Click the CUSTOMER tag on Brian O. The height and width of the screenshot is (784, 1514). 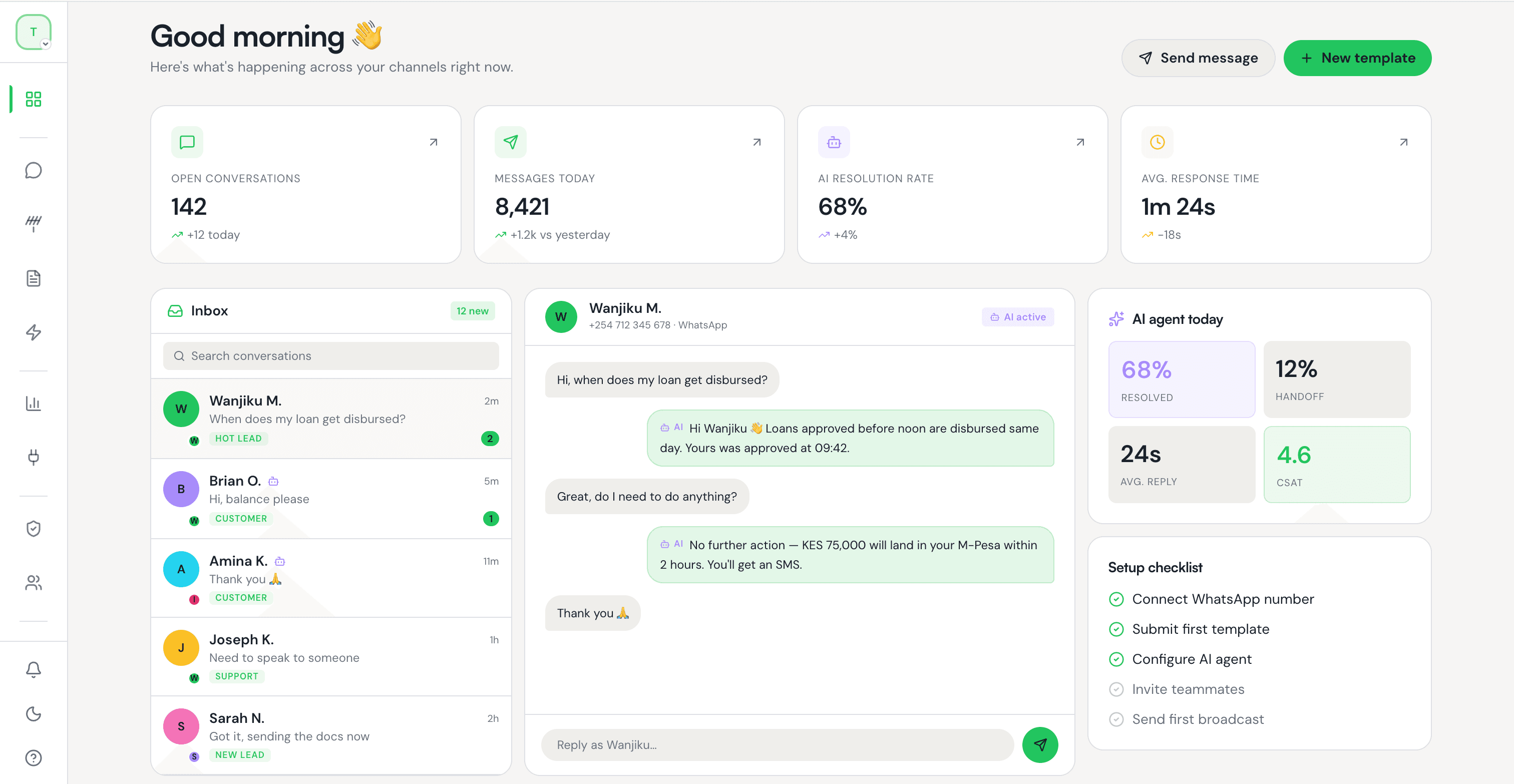241,518
